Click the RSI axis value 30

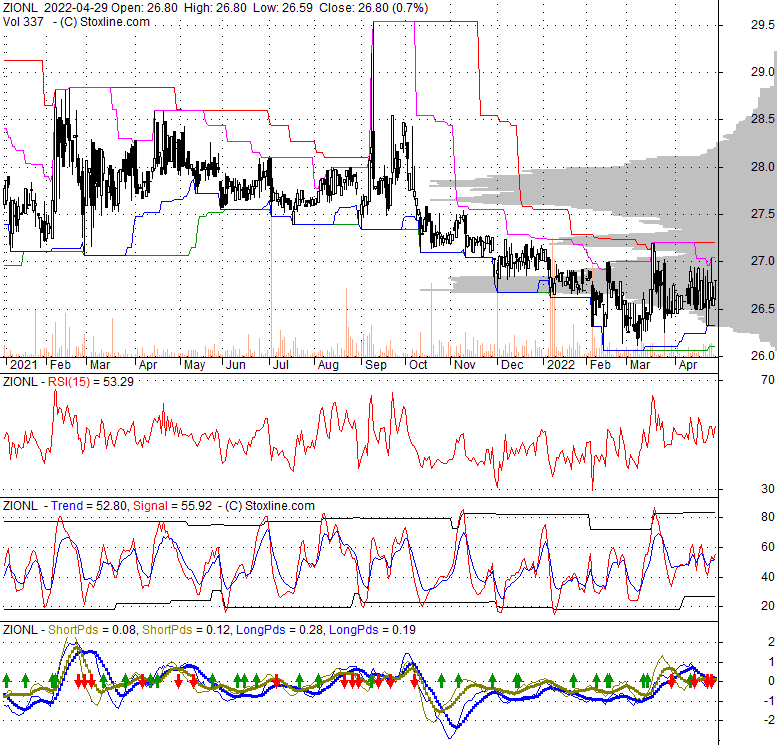click(768, 489)
